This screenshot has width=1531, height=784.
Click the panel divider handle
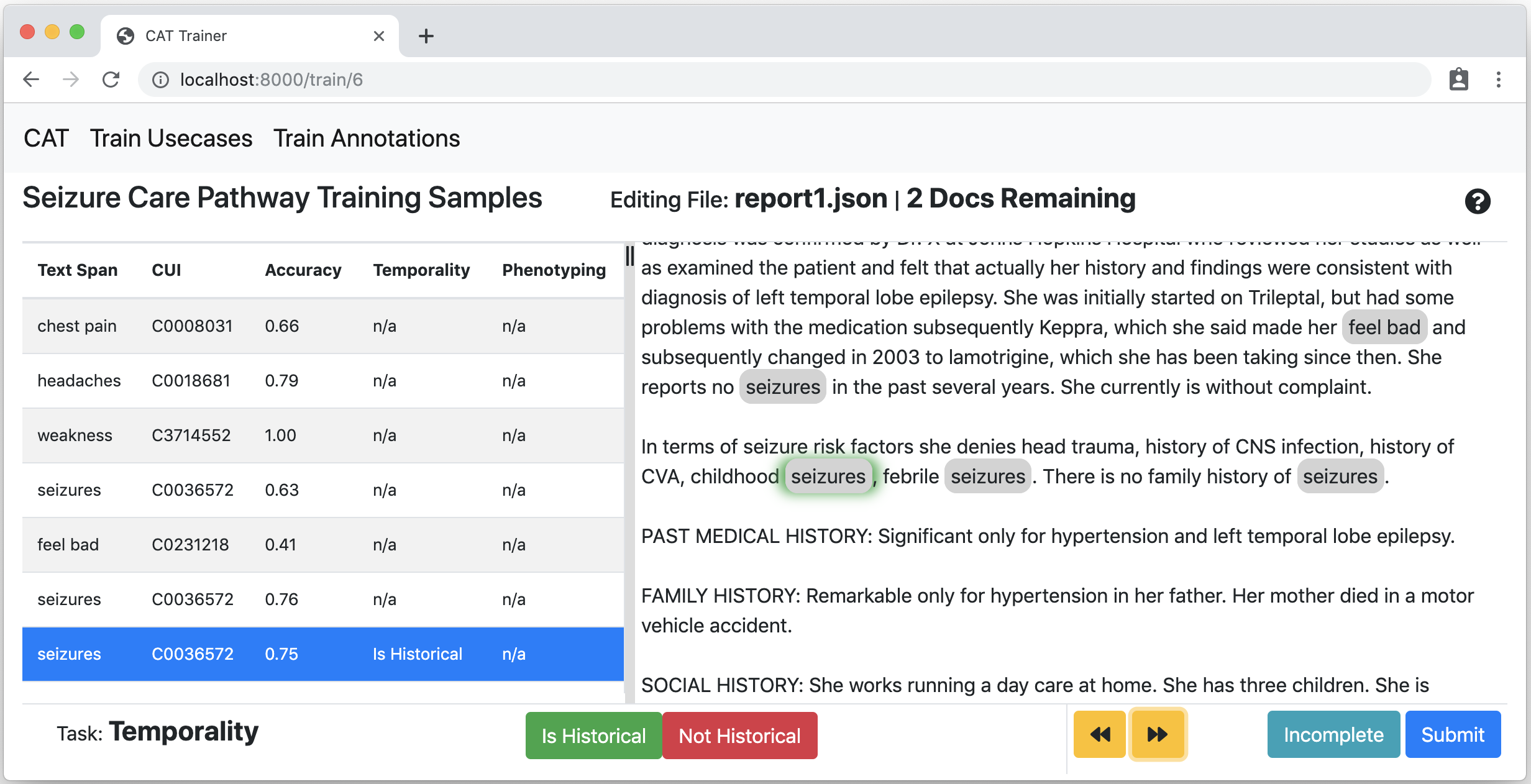(x=629, y=256)
